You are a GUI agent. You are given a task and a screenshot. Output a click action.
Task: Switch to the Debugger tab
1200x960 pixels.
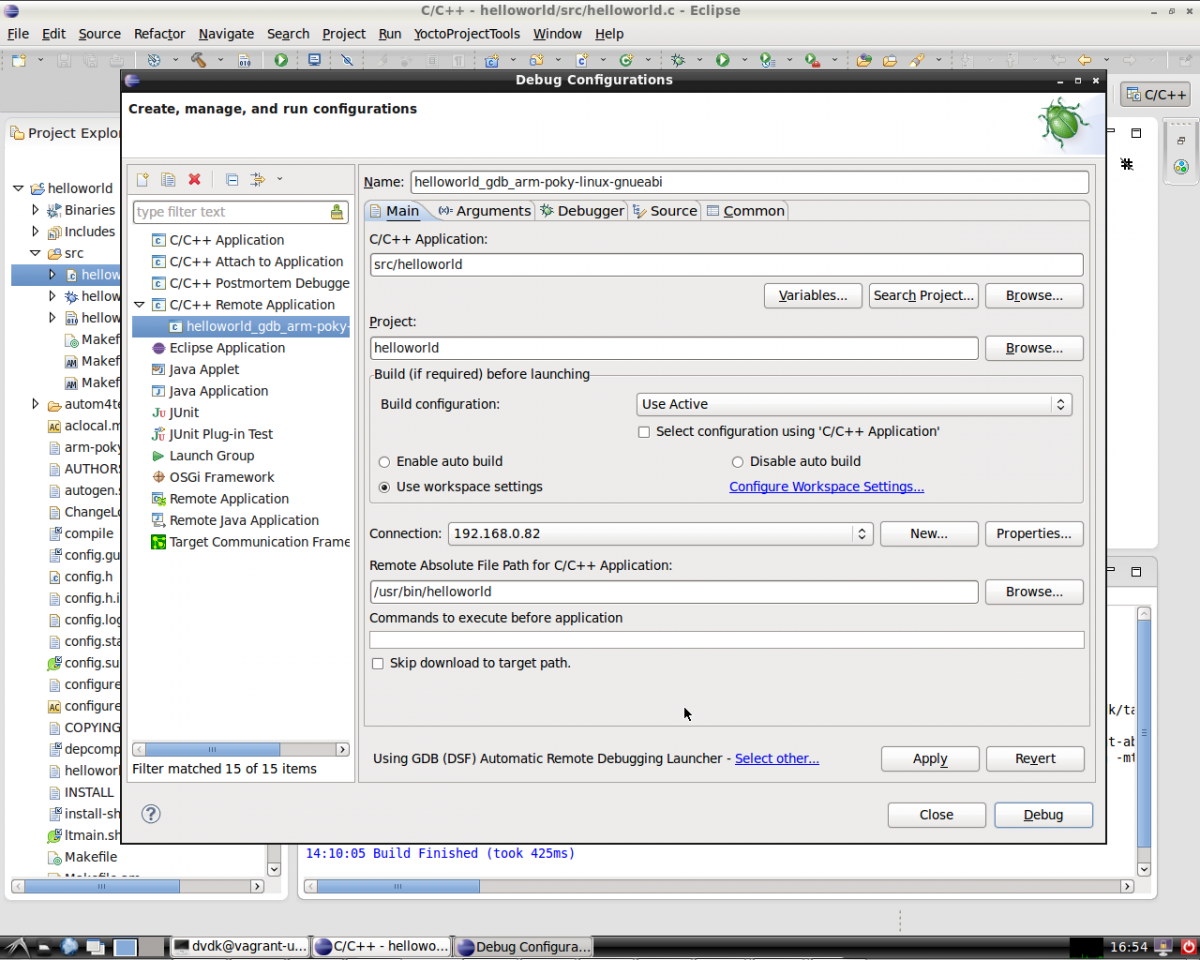pyautogui.click(x=582, y=210)
